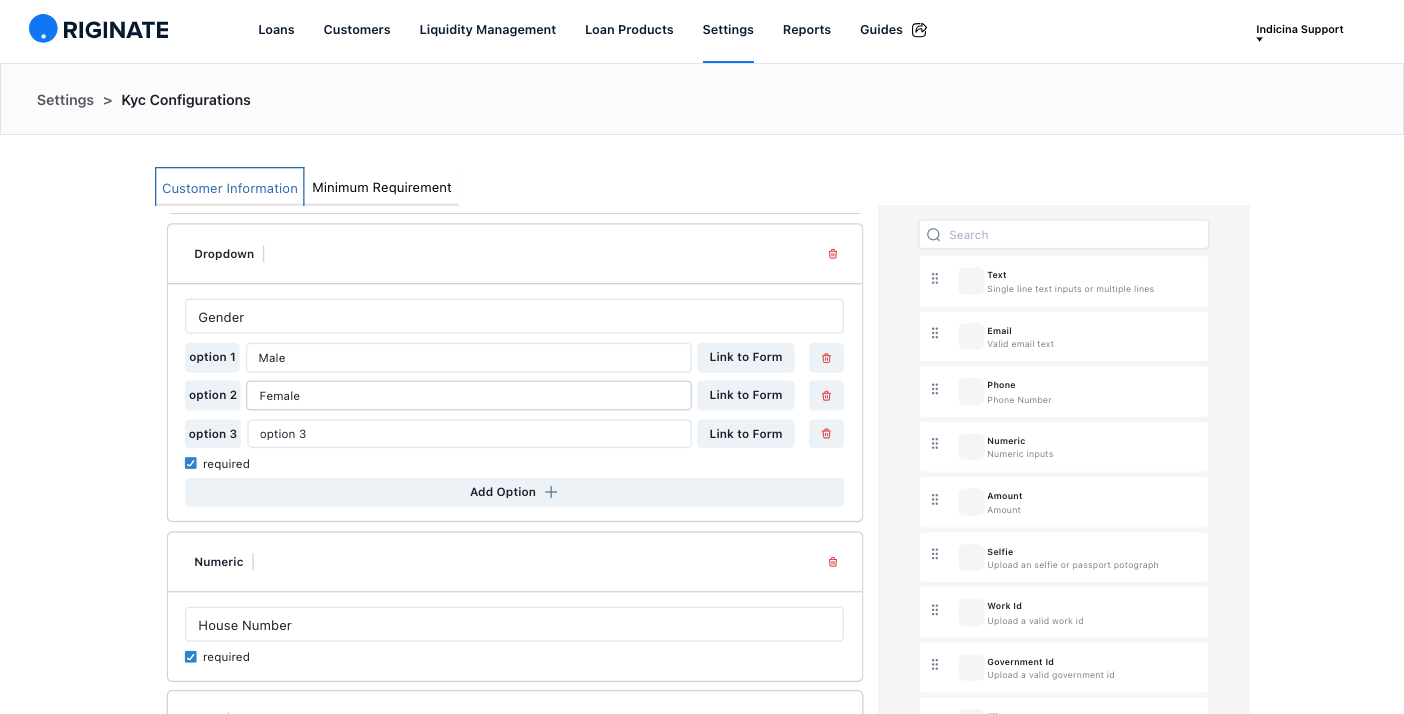Click the drag handle for Selfie field
This screenshot has width=1404, height=714.
[x=935, y=555]
